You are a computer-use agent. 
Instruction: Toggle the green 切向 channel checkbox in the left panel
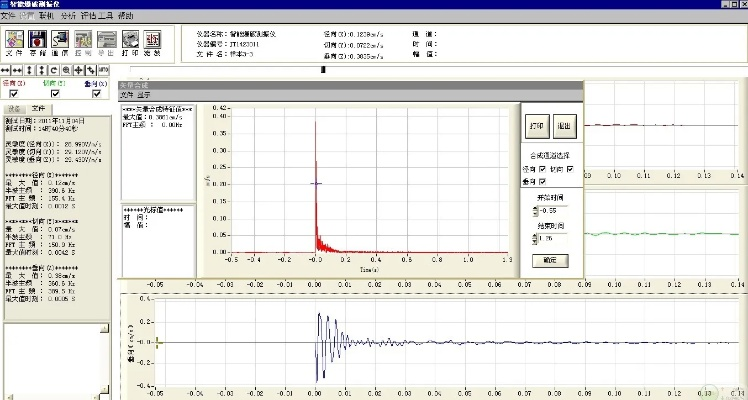tap(54, 93)
